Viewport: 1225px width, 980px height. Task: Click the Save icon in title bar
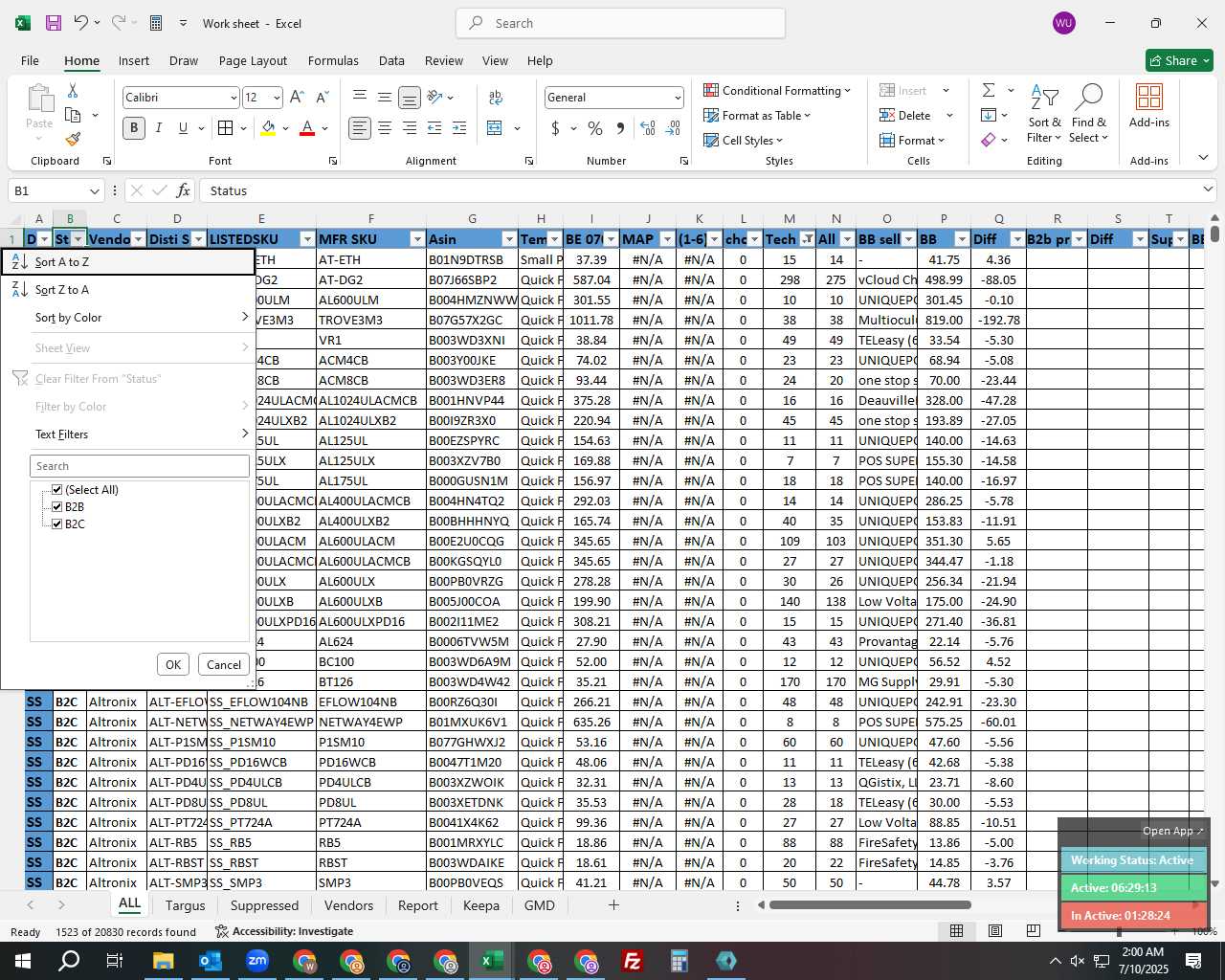pyautogui.click(x=54, y=23)
